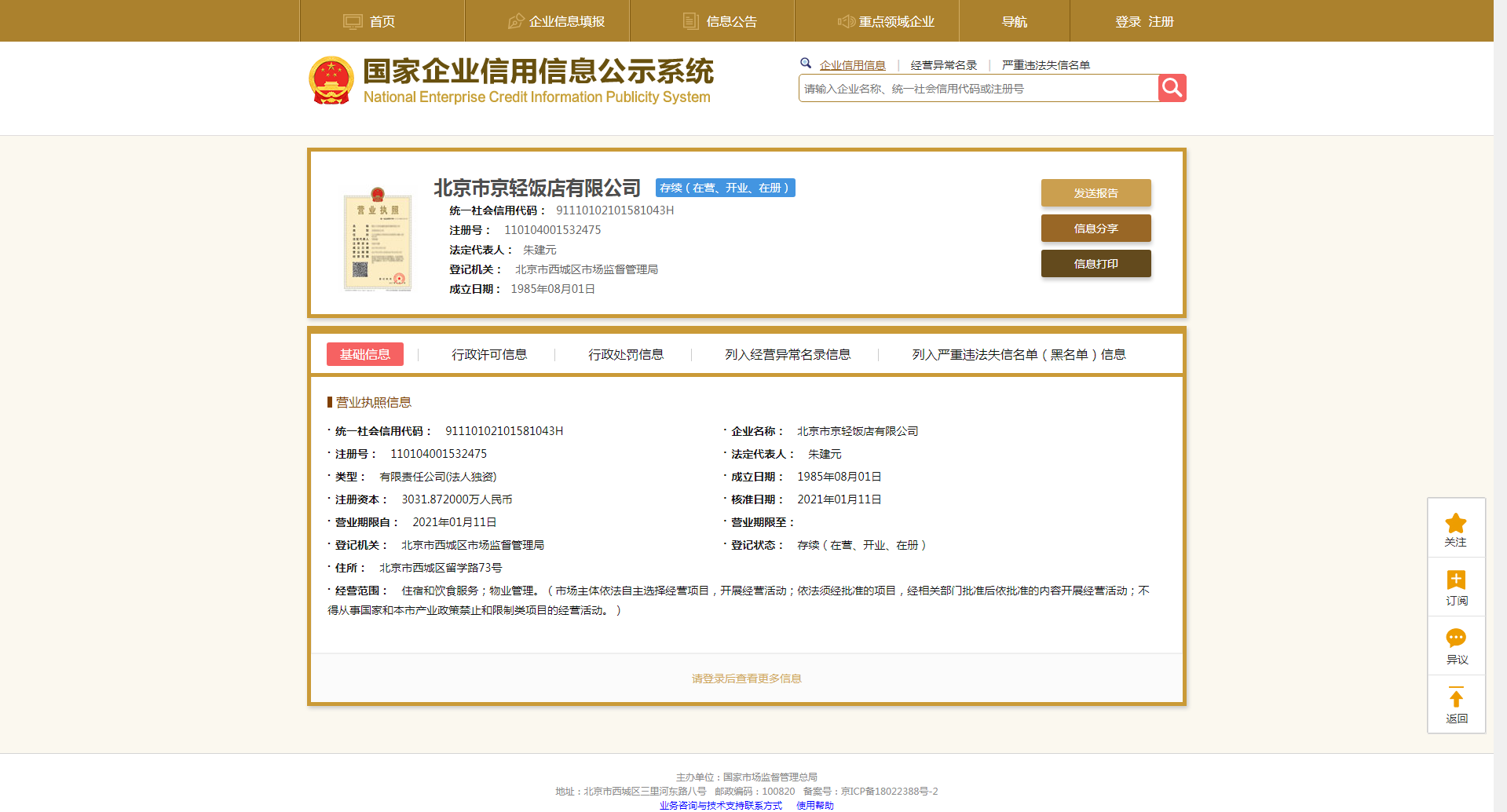This screenshot has height=812, width=1507.
Task: Switch to the 行政处罚信息 tab
Action: (626, 354)
